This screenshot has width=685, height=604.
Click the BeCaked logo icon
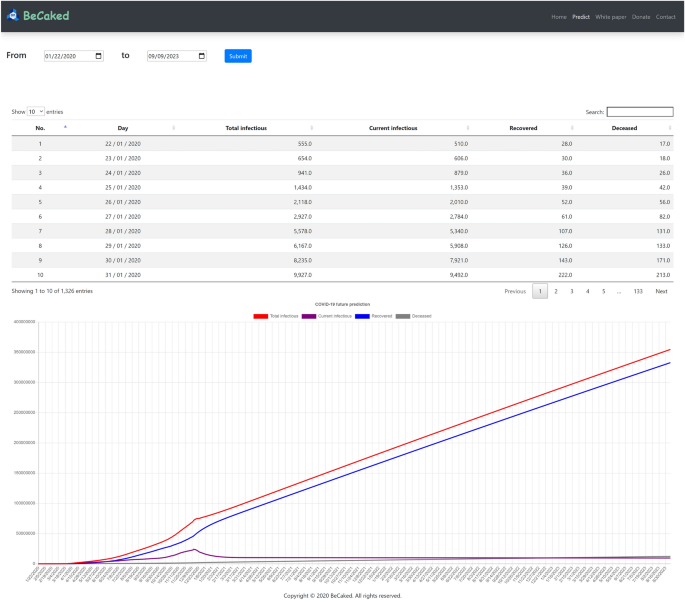13,16
